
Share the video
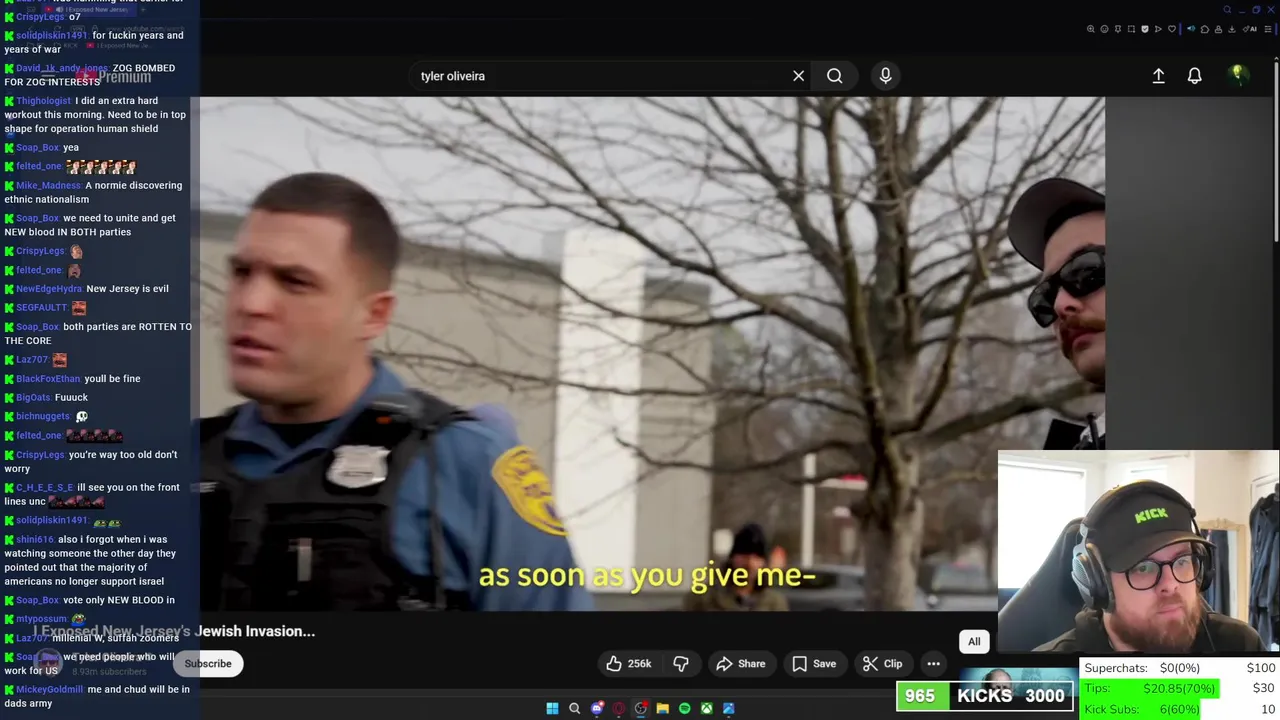(x=741, y=664)
